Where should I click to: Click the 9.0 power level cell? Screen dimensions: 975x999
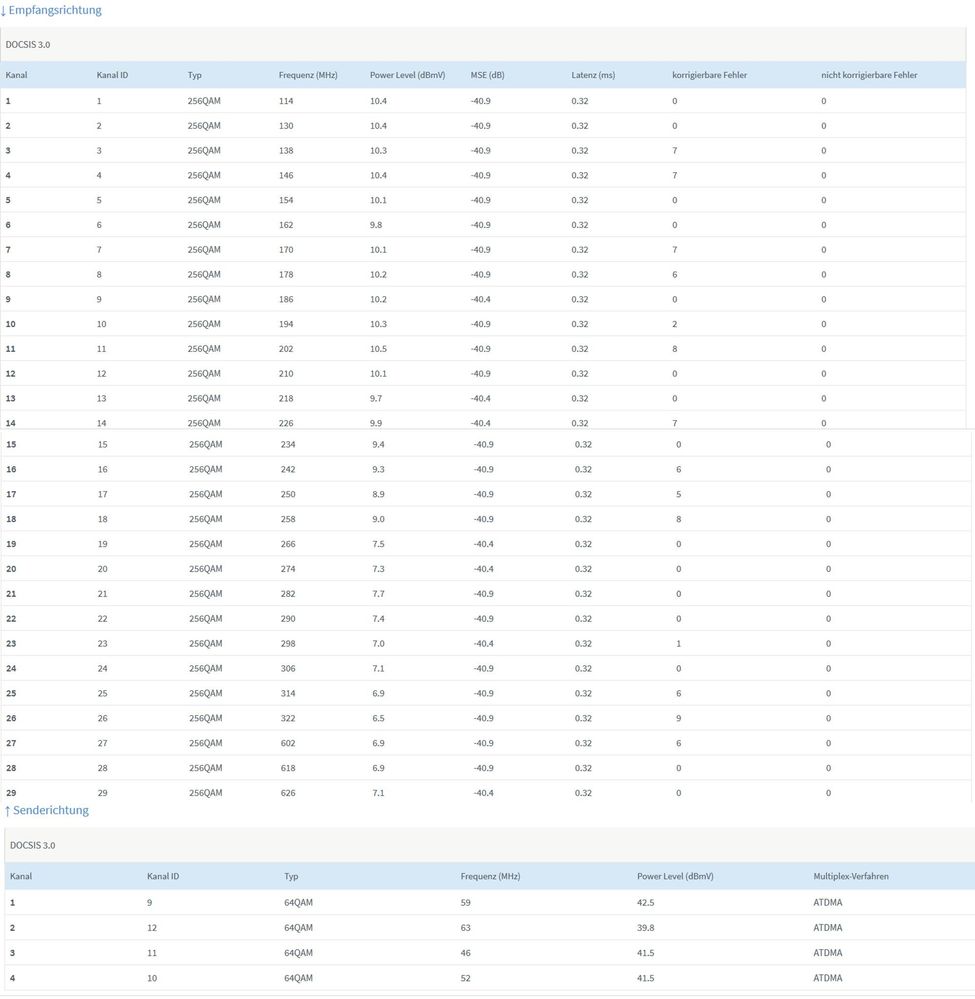click(x=379, y=519)
